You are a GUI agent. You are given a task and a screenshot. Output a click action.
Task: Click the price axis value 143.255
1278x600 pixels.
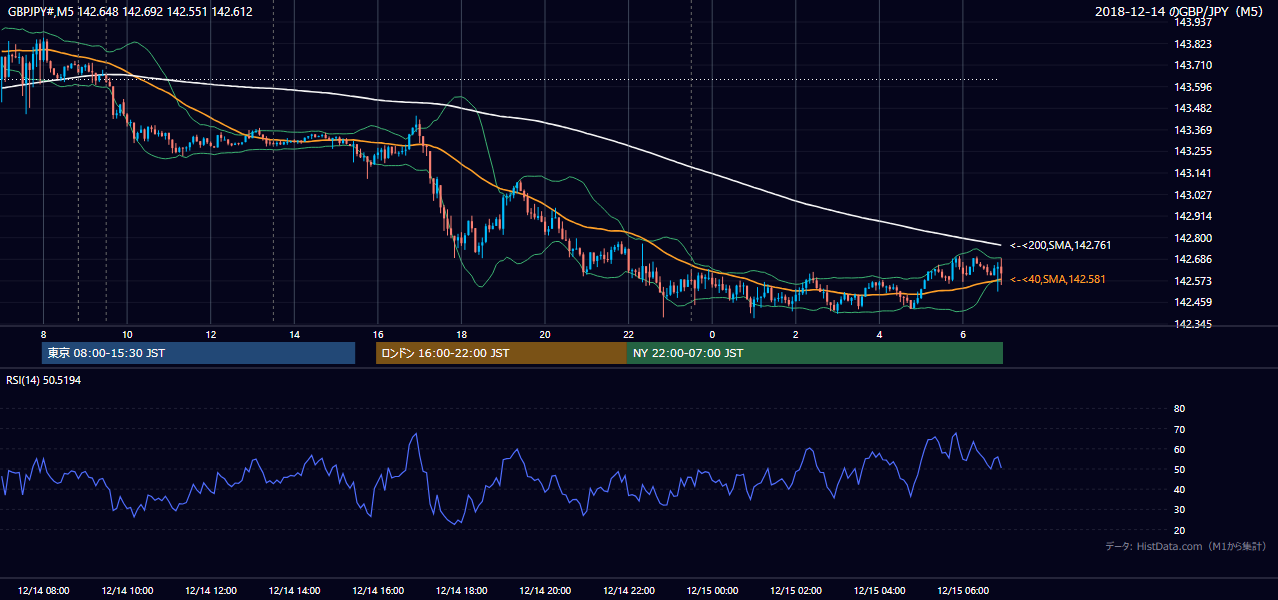(x=1192, y=151)
